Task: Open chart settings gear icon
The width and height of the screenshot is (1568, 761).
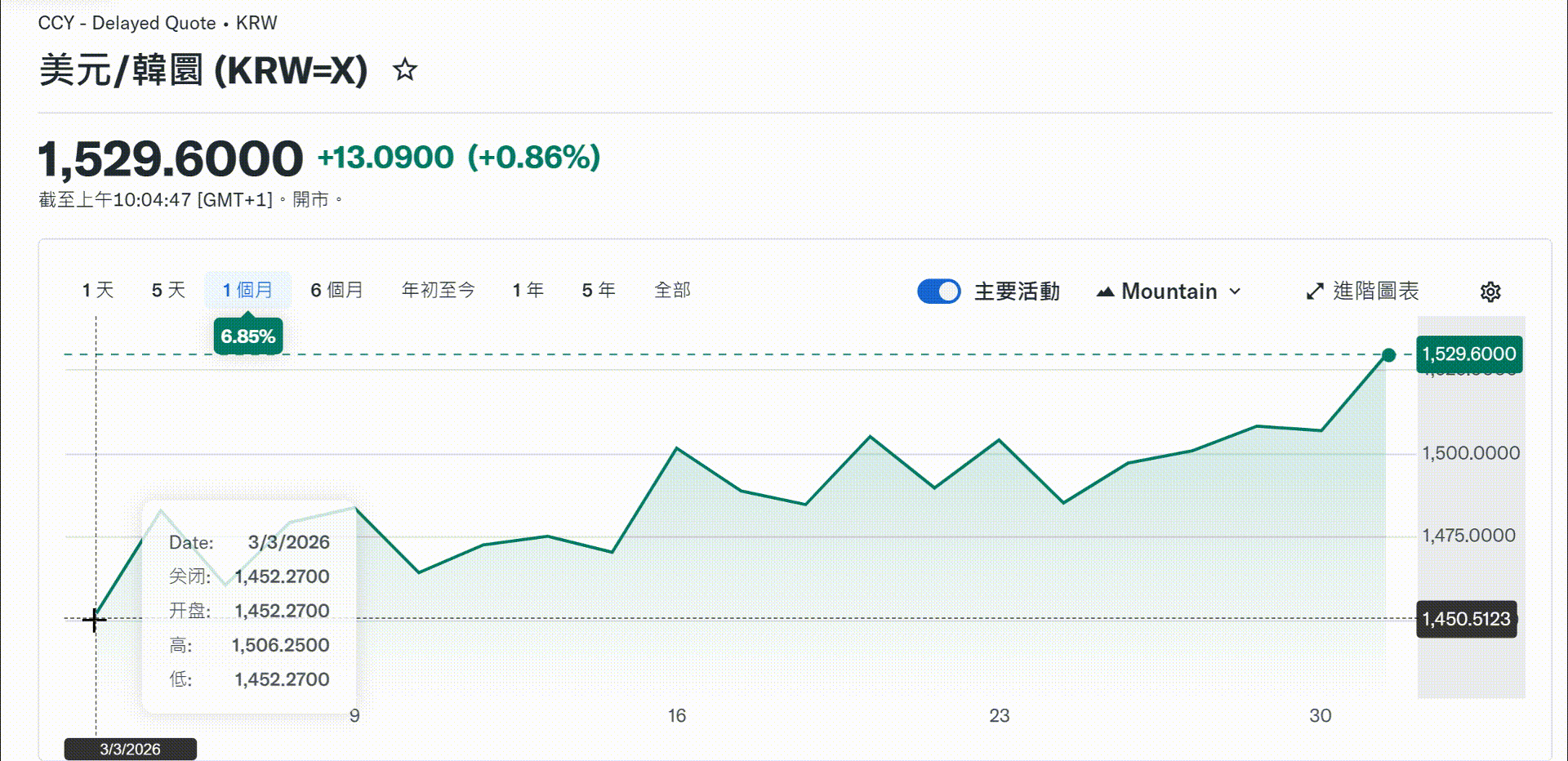Action: [x=1490, y=291]
